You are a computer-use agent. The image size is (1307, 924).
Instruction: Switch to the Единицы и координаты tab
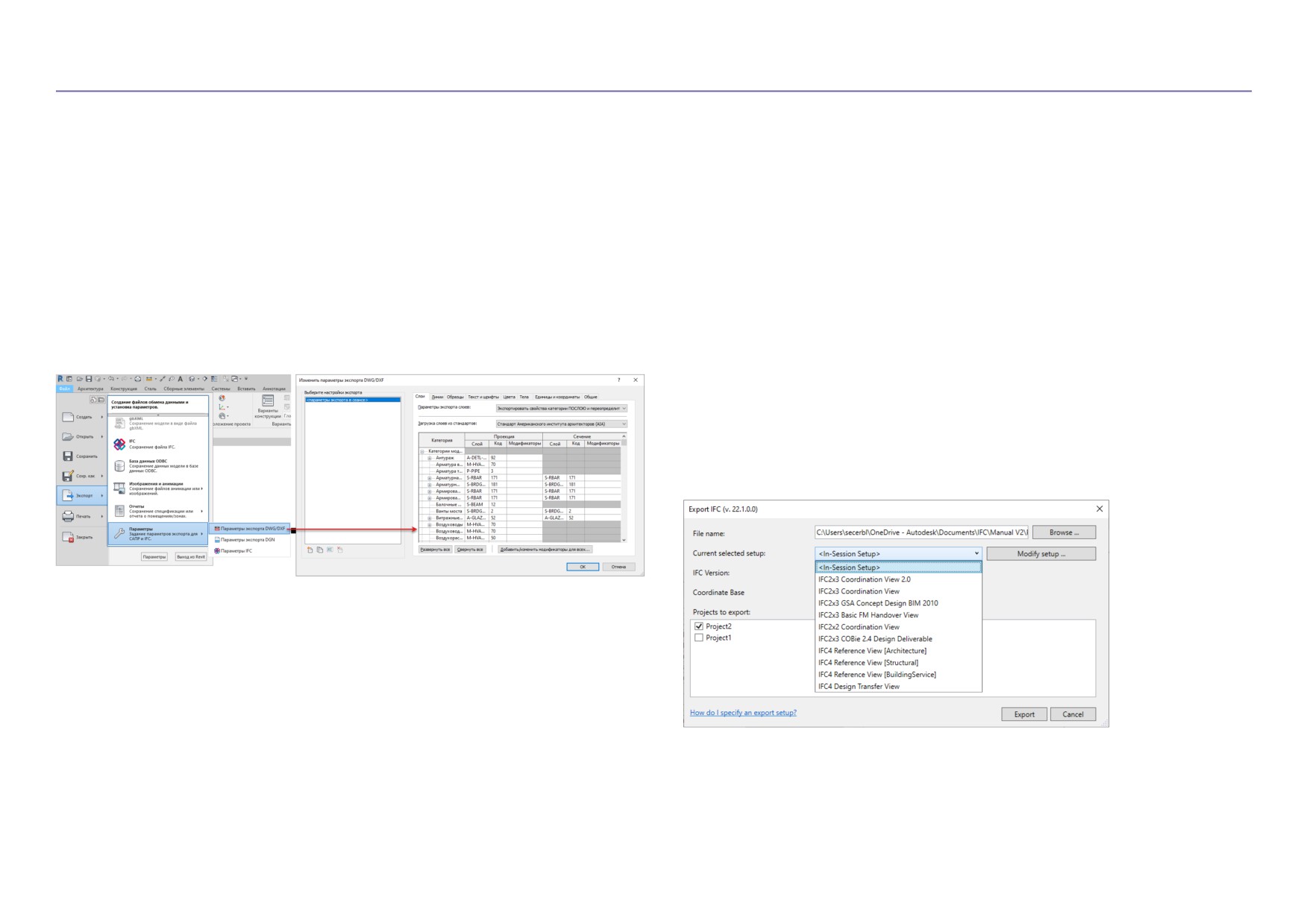pos(557,397)
